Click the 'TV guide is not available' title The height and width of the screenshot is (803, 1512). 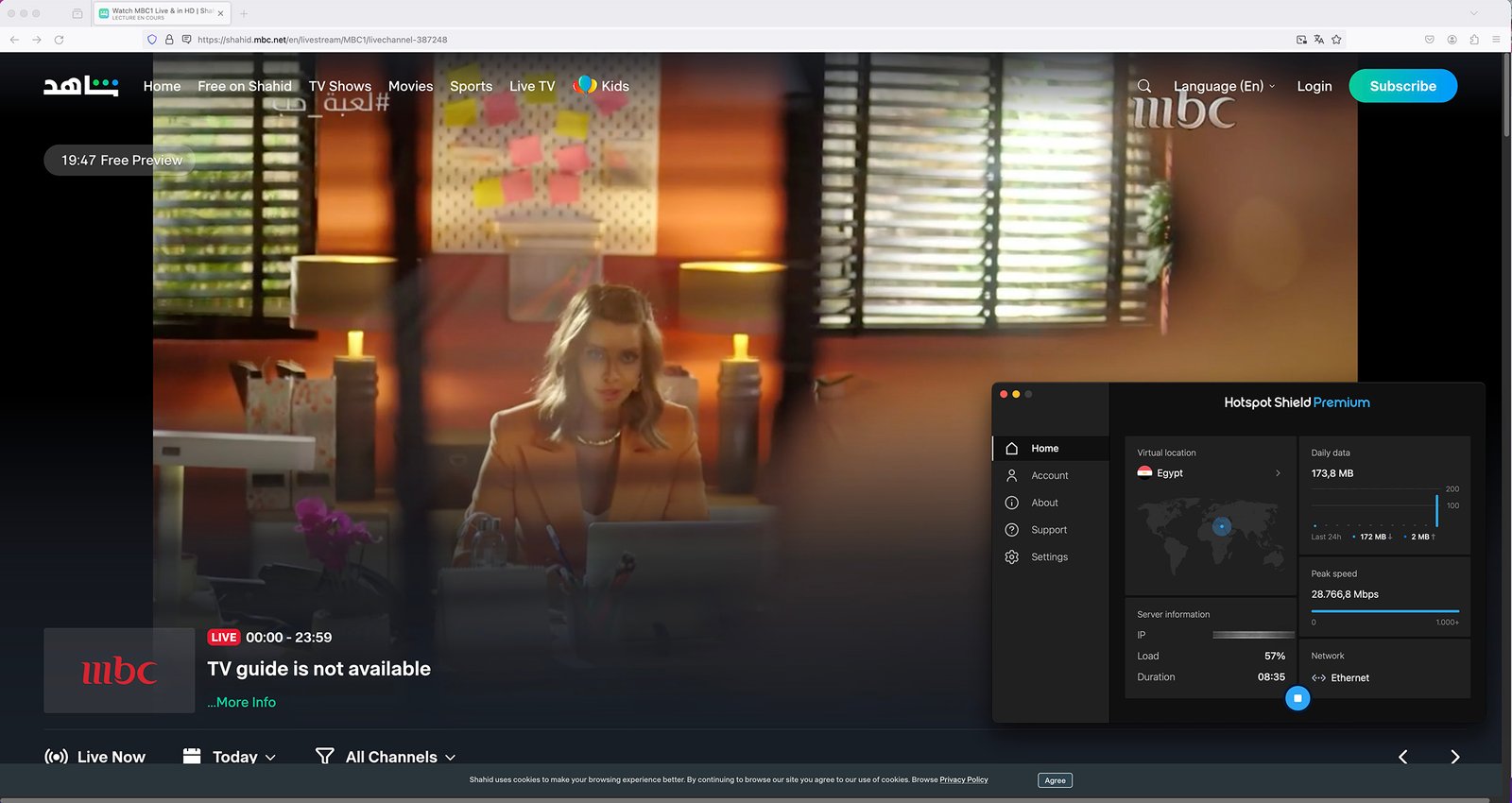click(x=319, y=669)
